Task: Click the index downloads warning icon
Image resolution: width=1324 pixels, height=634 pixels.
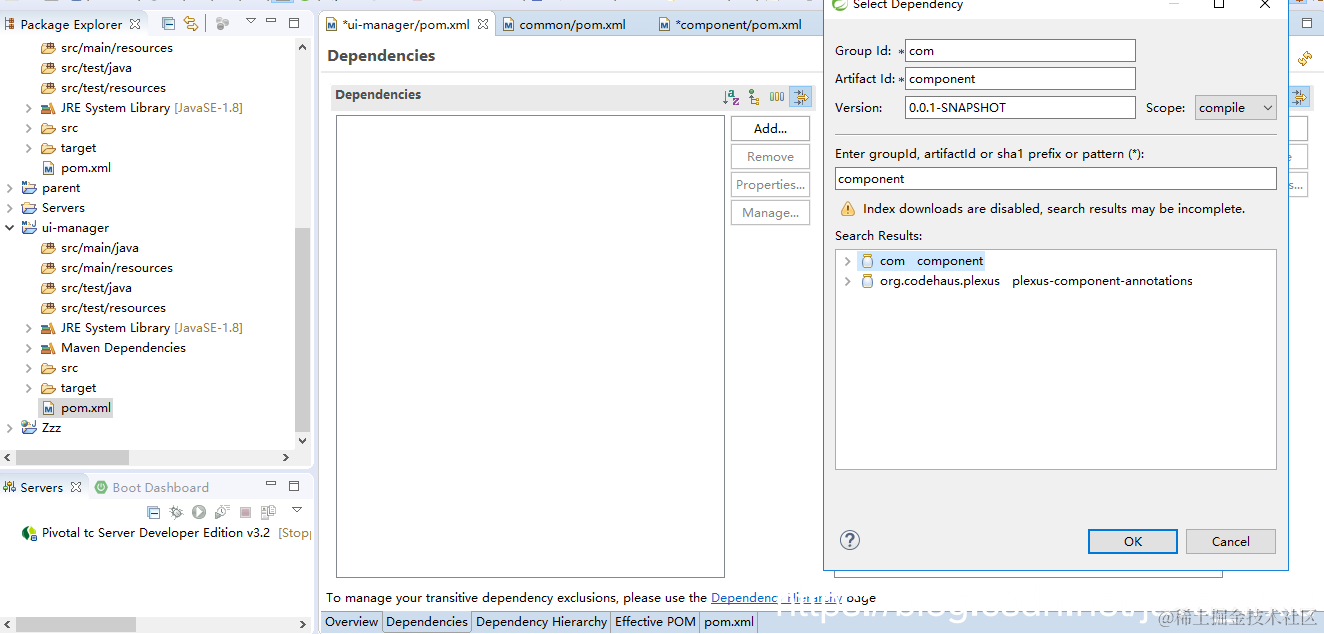Action: 847,209
